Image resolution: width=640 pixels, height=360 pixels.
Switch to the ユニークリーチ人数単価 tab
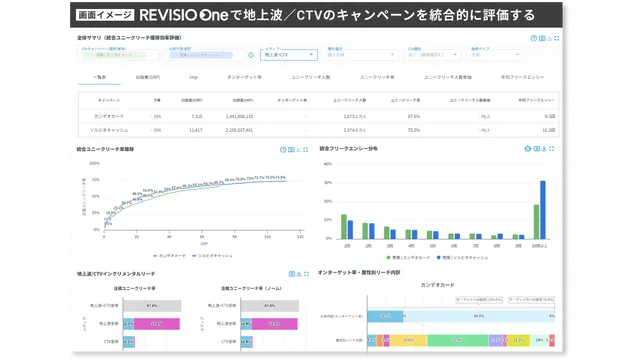(x=447, y=77)
